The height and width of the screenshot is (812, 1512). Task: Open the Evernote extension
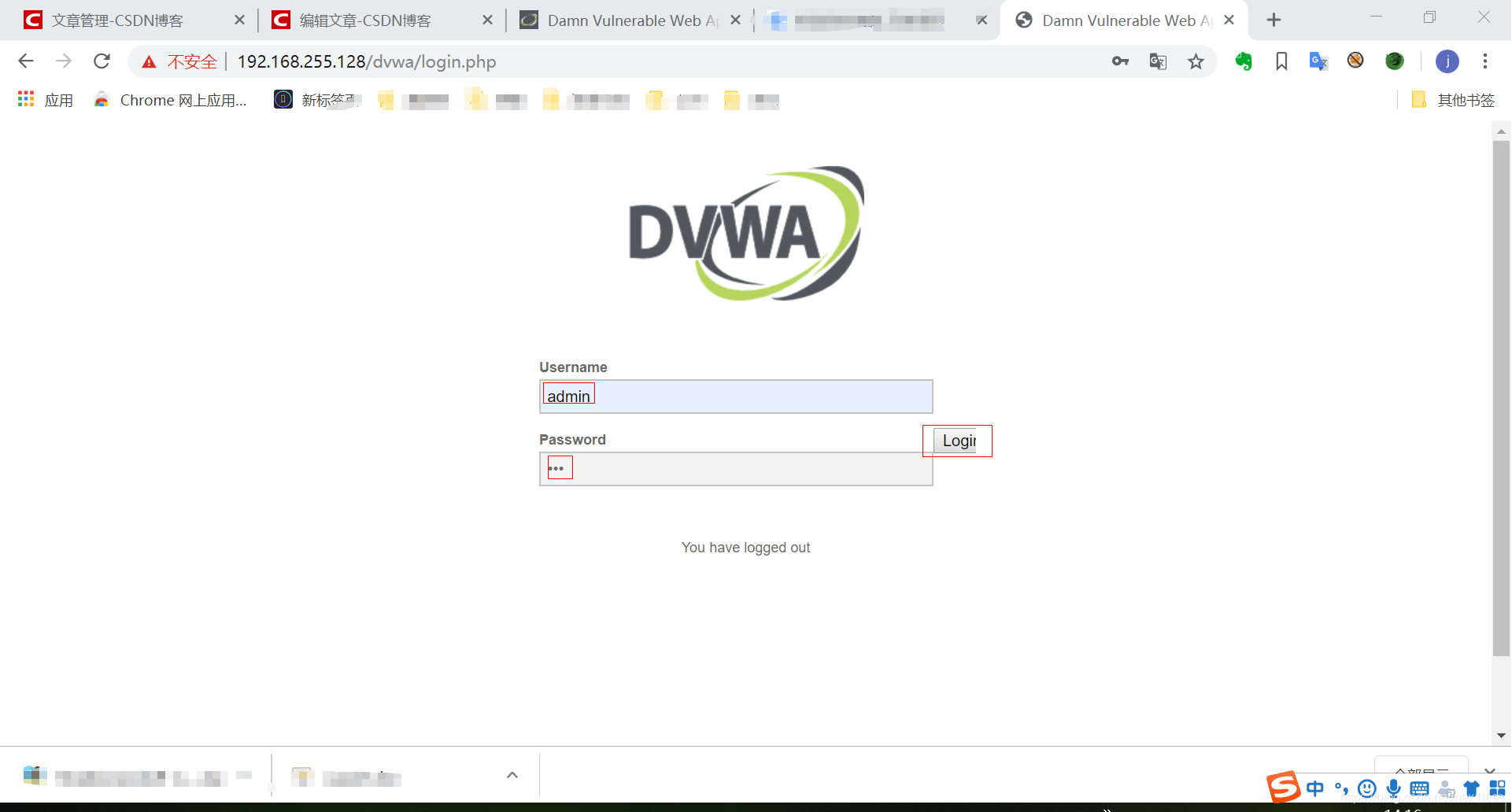pyautogui.click(x=1244, y=61)
